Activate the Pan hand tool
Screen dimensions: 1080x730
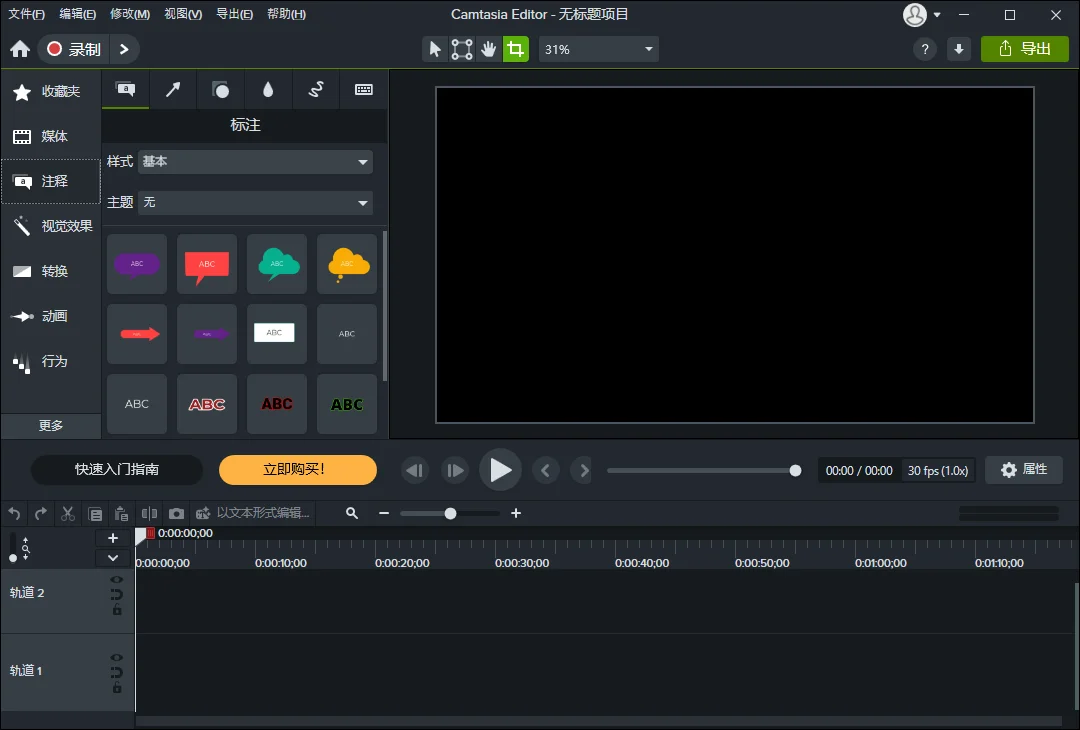(x=488, y=49)
